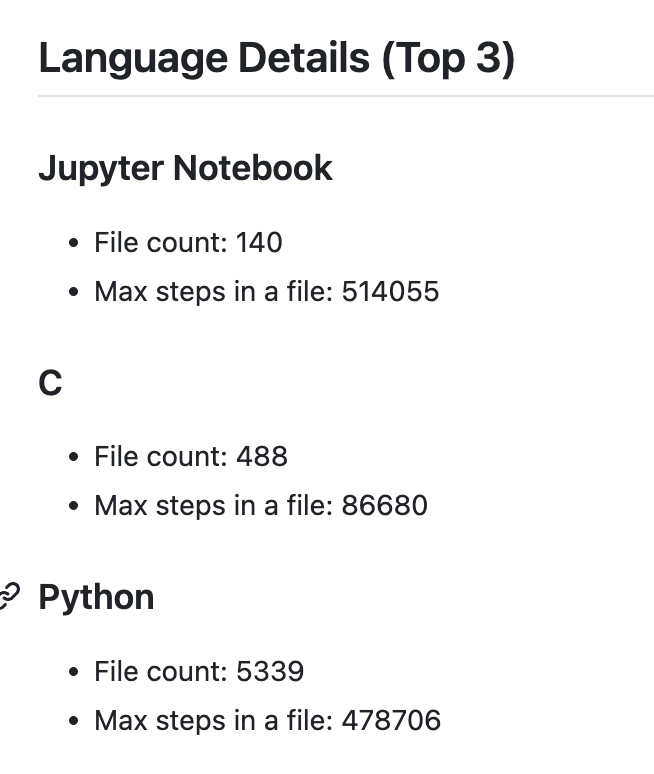Select Max steps in a file: 514055
The width and height of the screenshot is (654, 774).
point(267,291)
